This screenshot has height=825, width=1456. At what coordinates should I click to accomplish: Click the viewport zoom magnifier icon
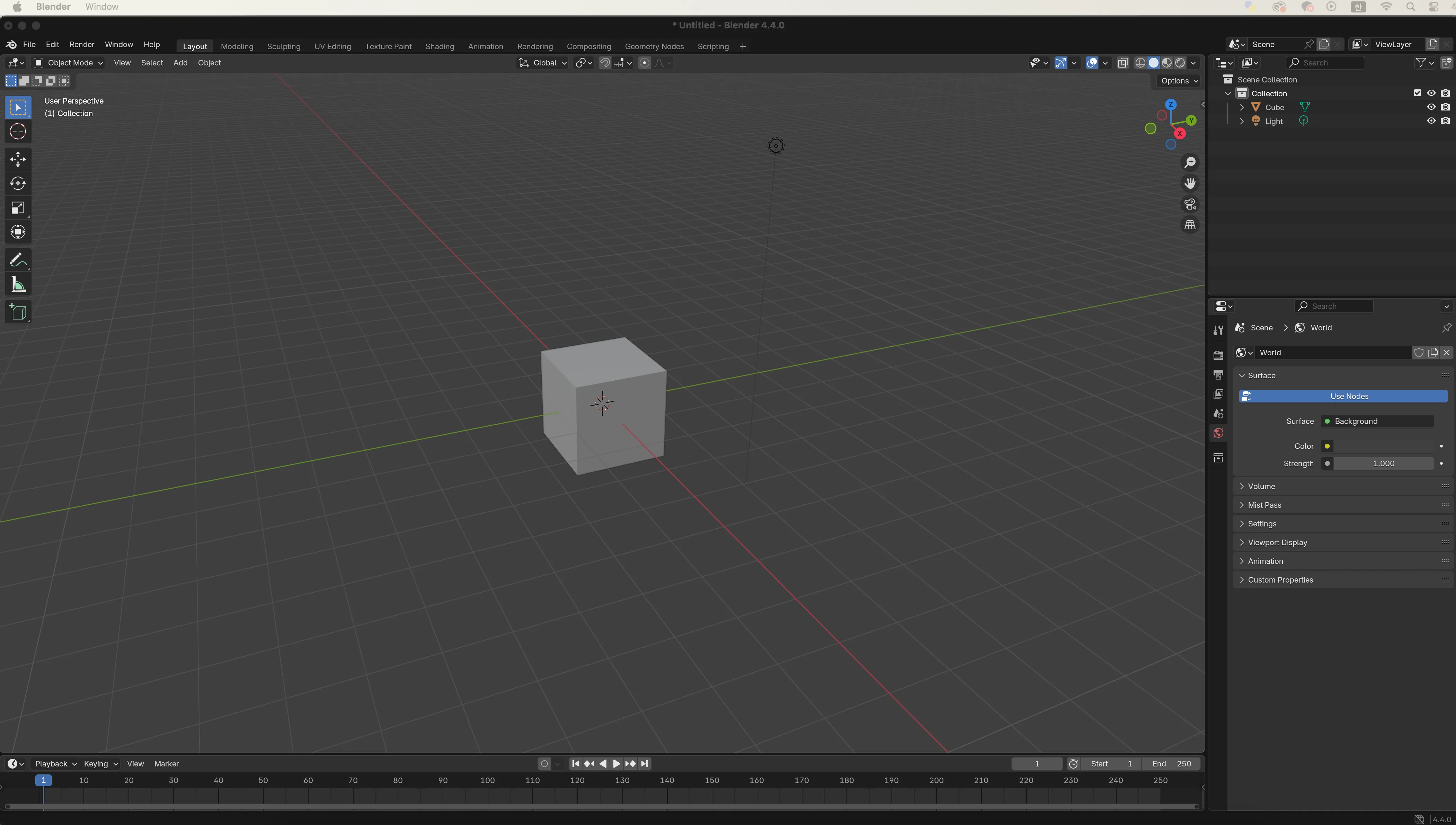(1190, 163)
